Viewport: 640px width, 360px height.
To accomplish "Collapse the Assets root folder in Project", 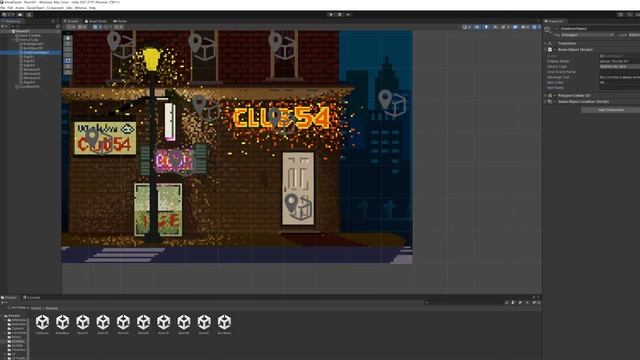I will click(x=2, y=316).
